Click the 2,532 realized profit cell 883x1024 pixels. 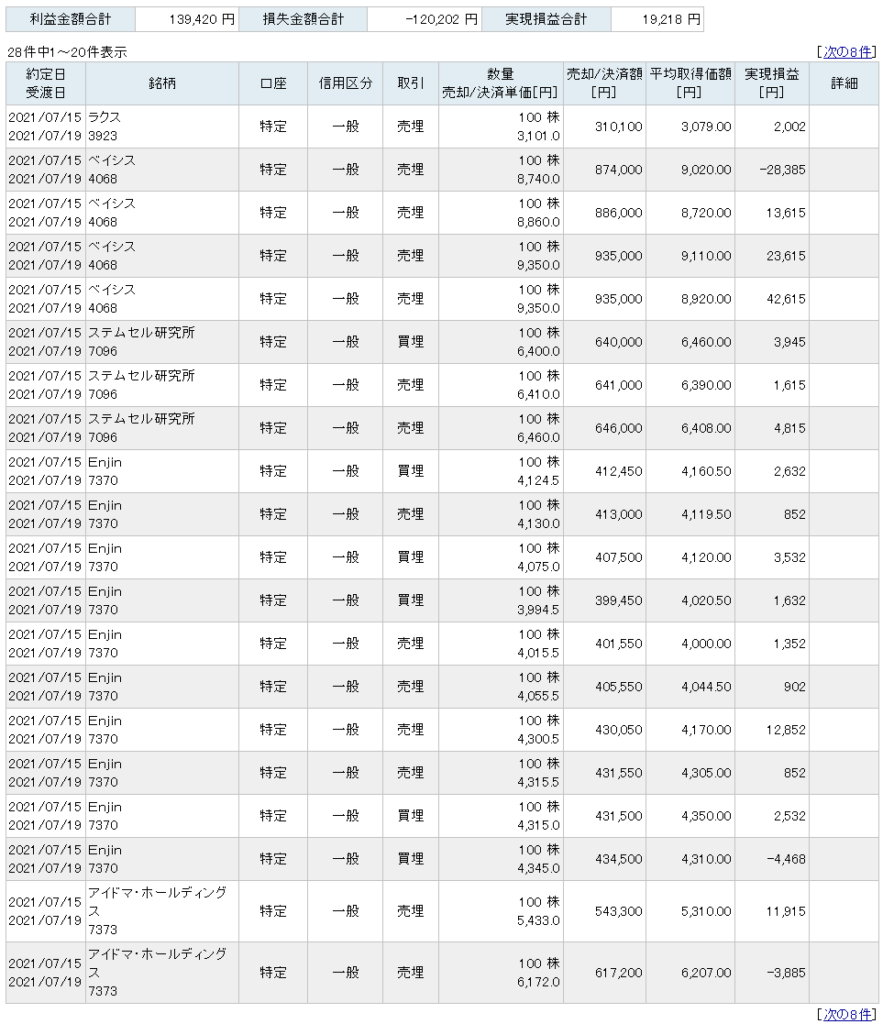point(772,816)
